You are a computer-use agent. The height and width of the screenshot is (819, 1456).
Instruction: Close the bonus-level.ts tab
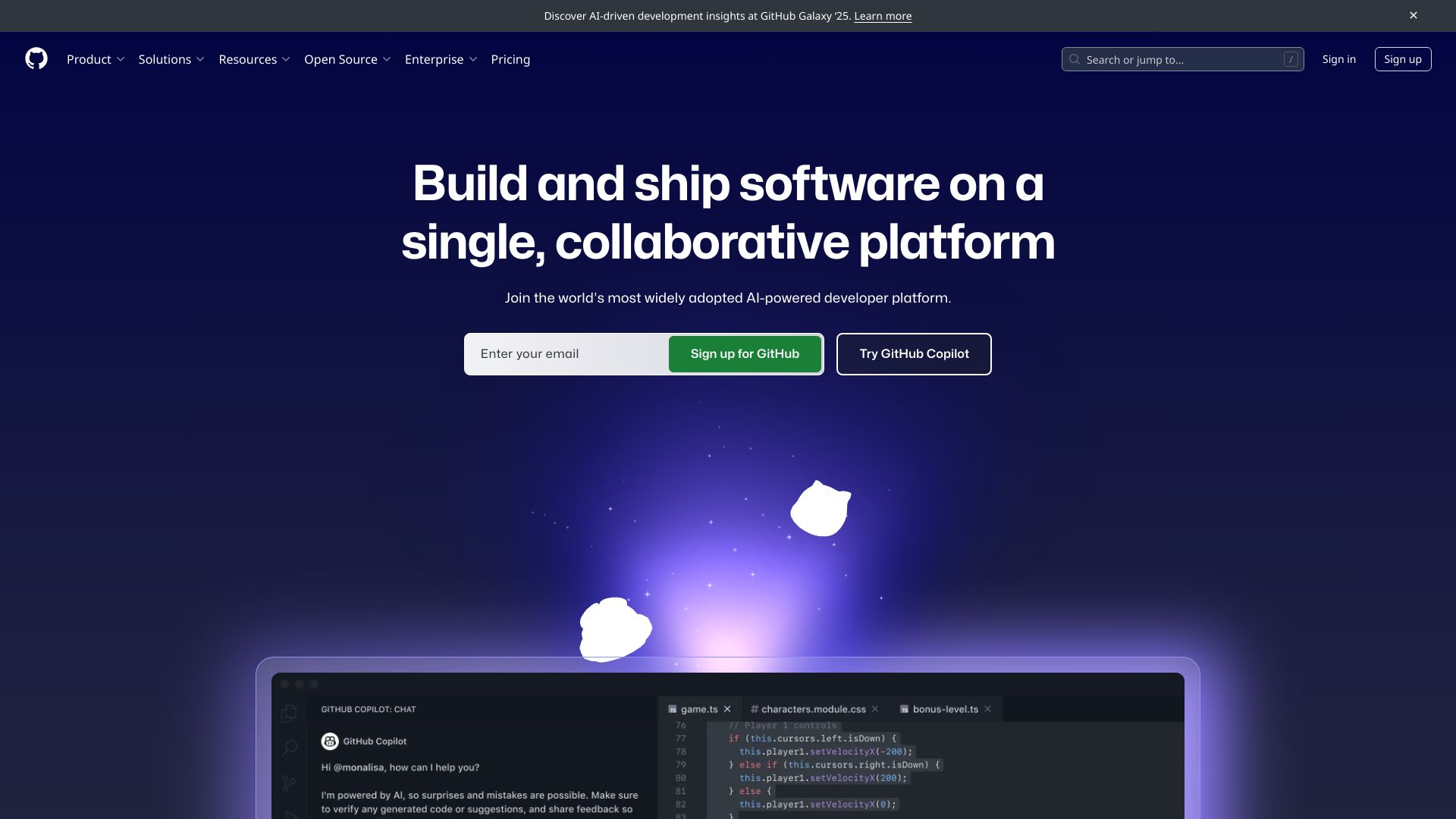(x=987, y=709)
